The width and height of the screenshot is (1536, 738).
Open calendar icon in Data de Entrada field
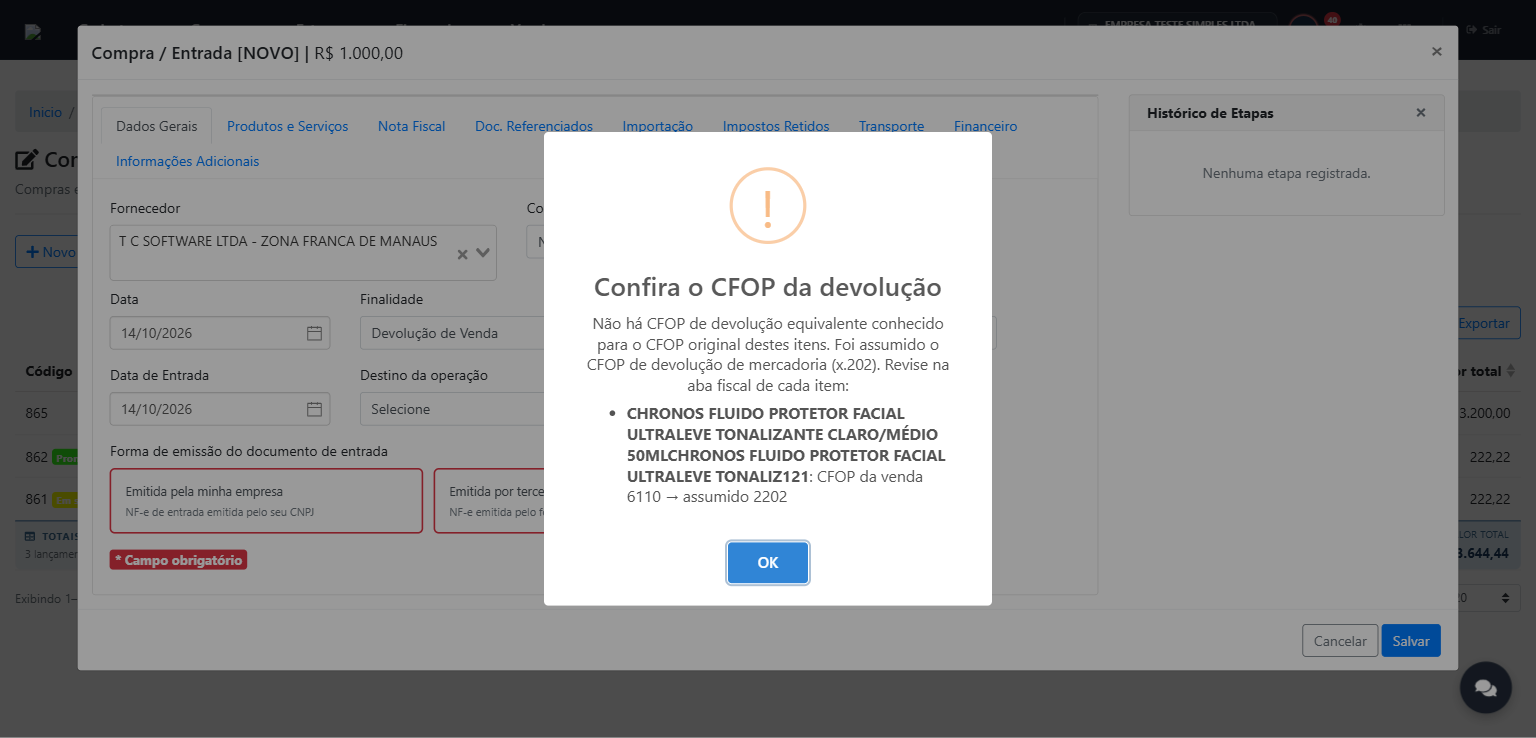314,409
